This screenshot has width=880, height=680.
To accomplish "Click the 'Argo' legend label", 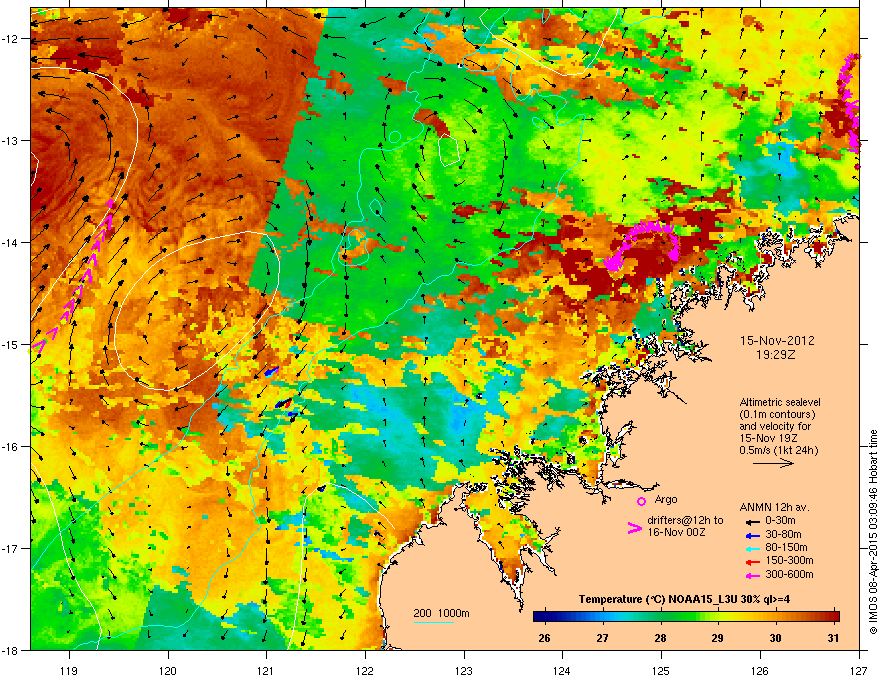I will click(666, 499).
